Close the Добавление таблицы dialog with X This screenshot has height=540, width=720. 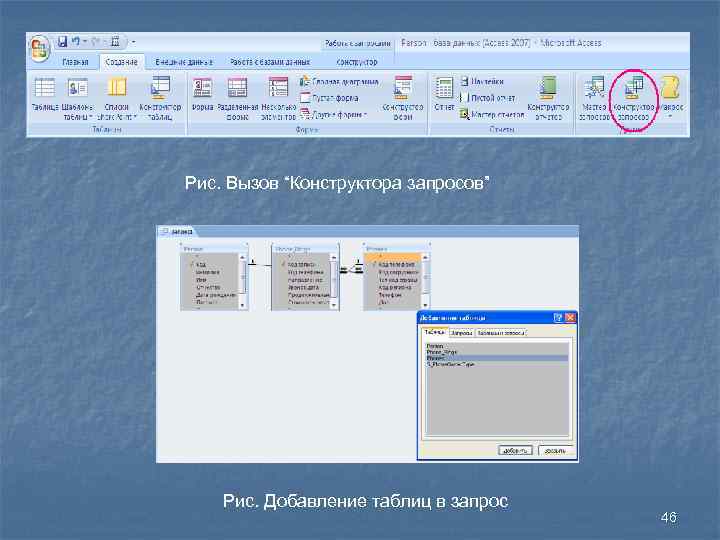pos(569,317)
